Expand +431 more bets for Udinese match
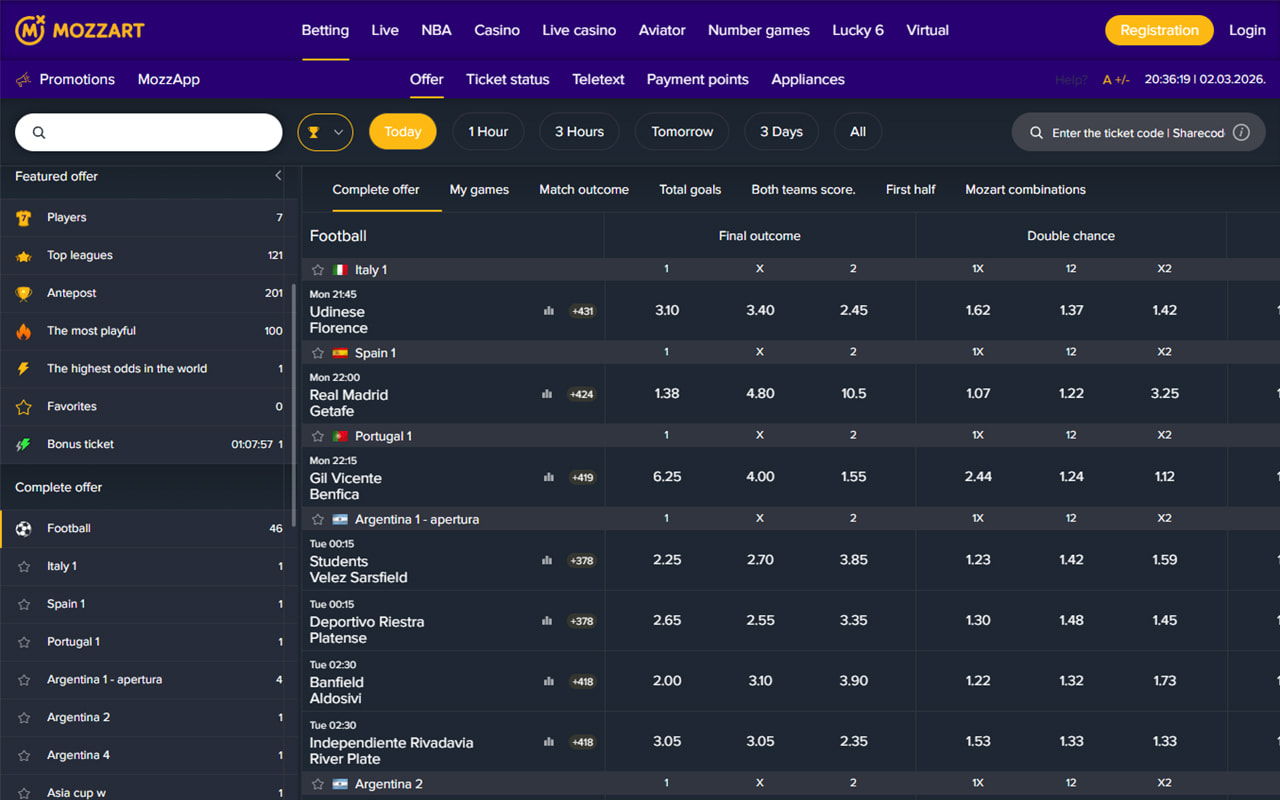The image size is (1280, 800). (x=582, y=311)
